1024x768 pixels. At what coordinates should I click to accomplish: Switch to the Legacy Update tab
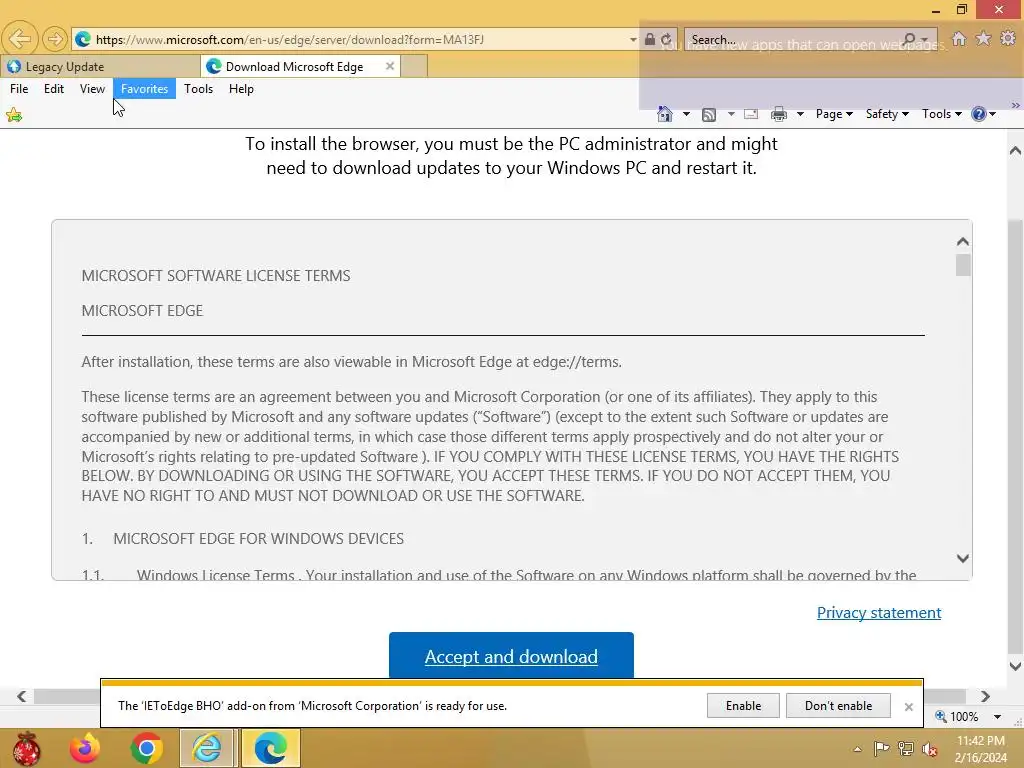pos(101,67)
